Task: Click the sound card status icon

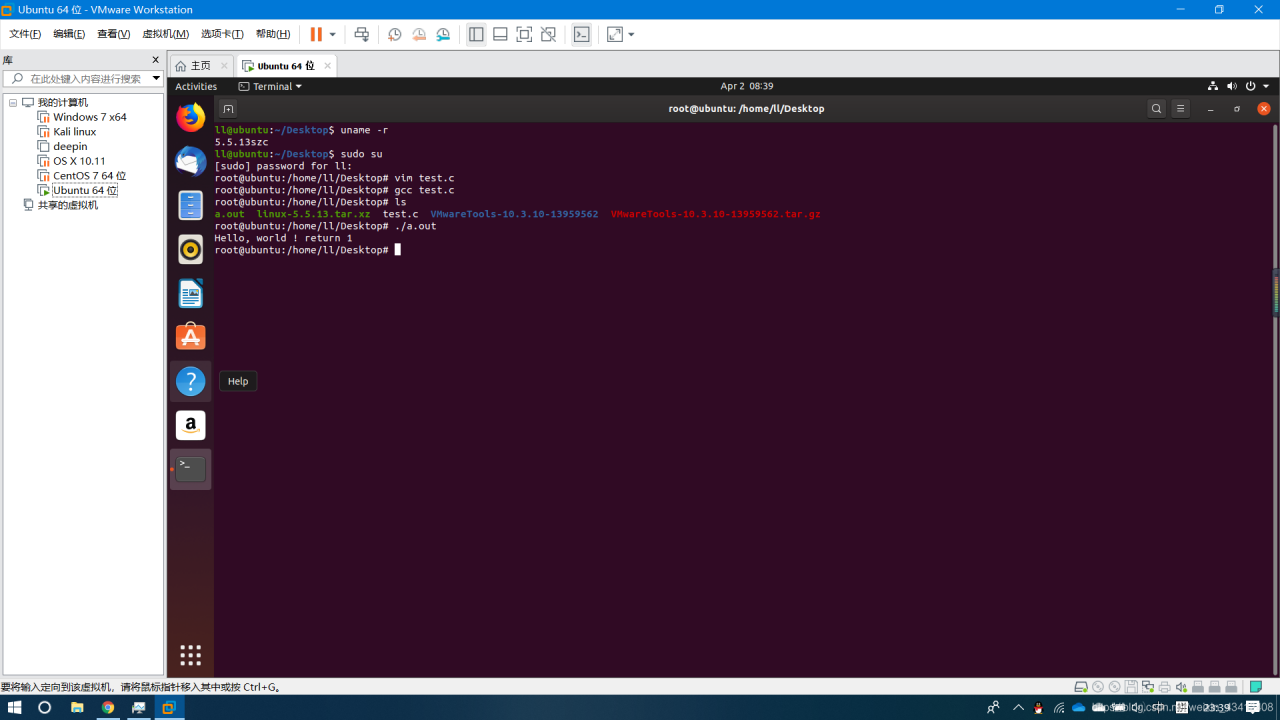Action: pos(1181,687)
